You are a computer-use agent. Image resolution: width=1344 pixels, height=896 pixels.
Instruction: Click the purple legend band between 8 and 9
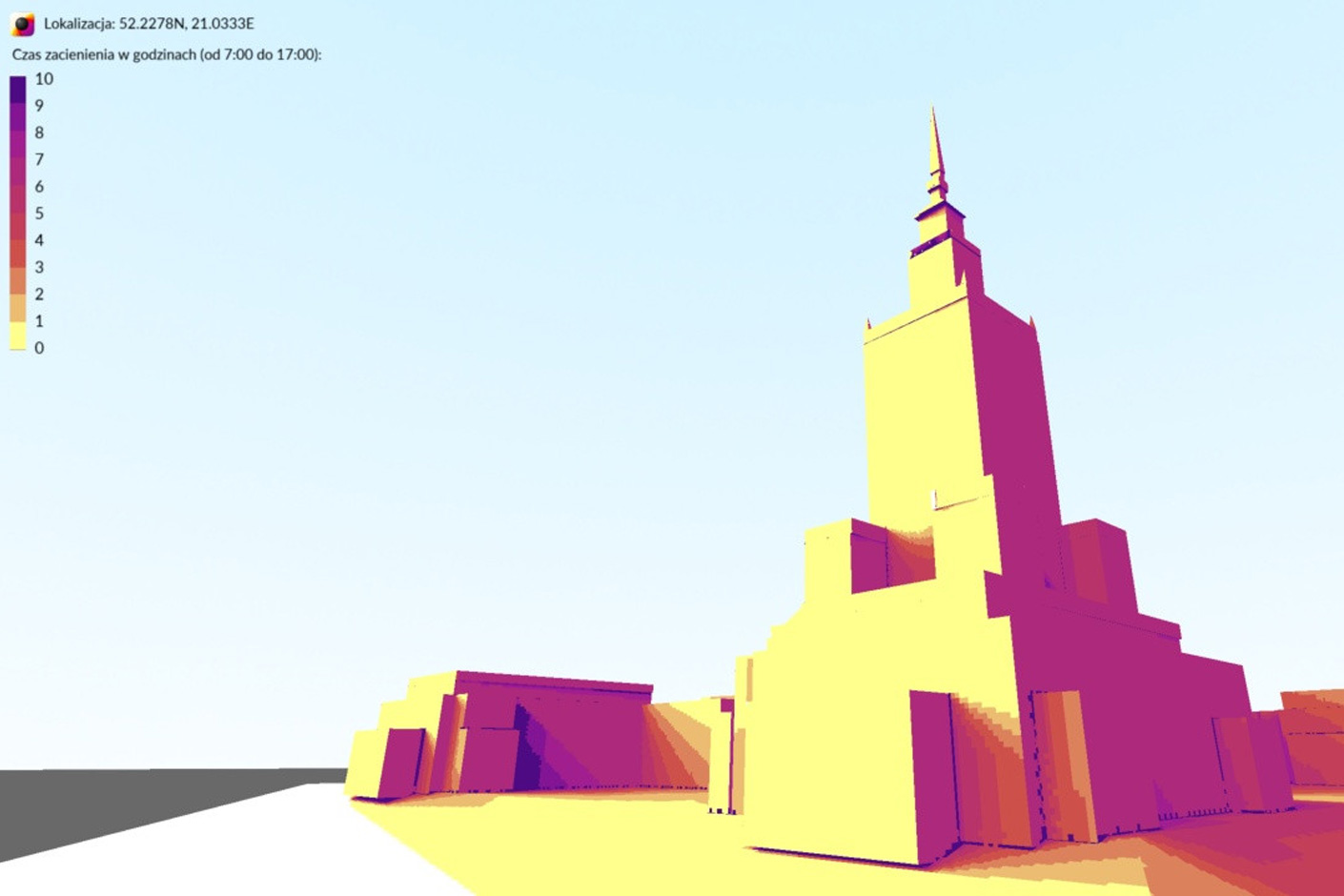click(x=18, y=119)
